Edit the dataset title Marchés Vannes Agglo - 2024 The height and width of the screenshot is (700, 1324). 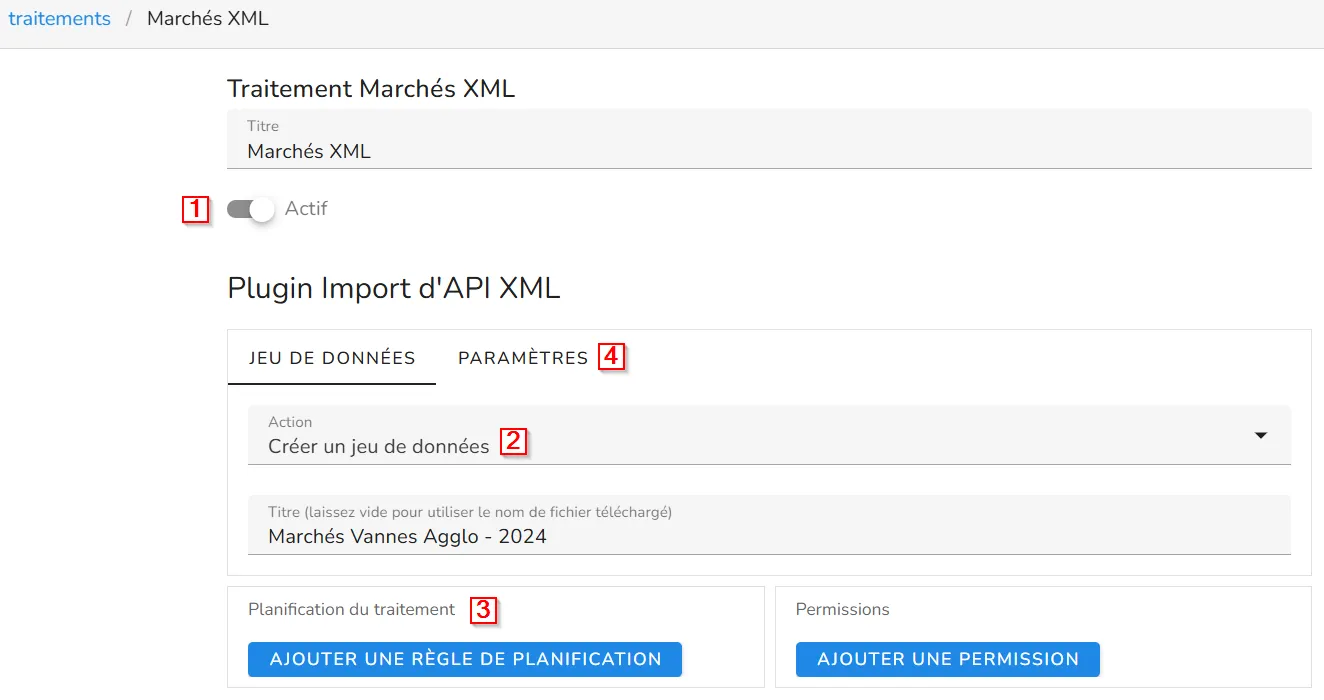(769, 525)
